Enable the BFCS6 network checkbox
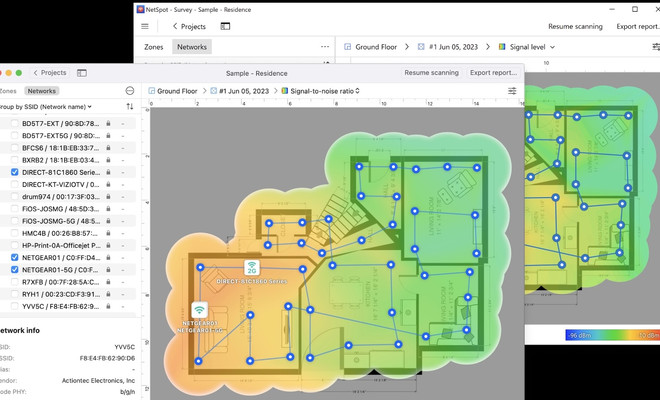The image size is (660, 400). click(x=15, y=148)
